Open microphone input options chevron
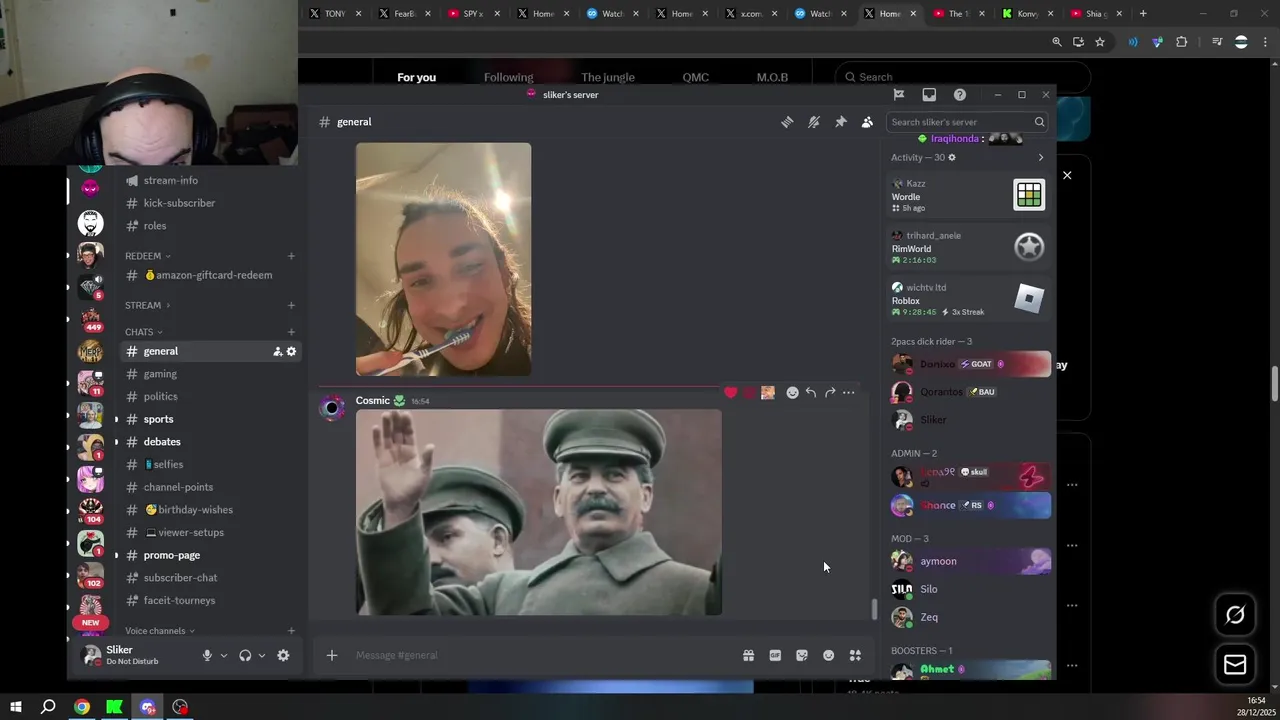 pos(223,655)
